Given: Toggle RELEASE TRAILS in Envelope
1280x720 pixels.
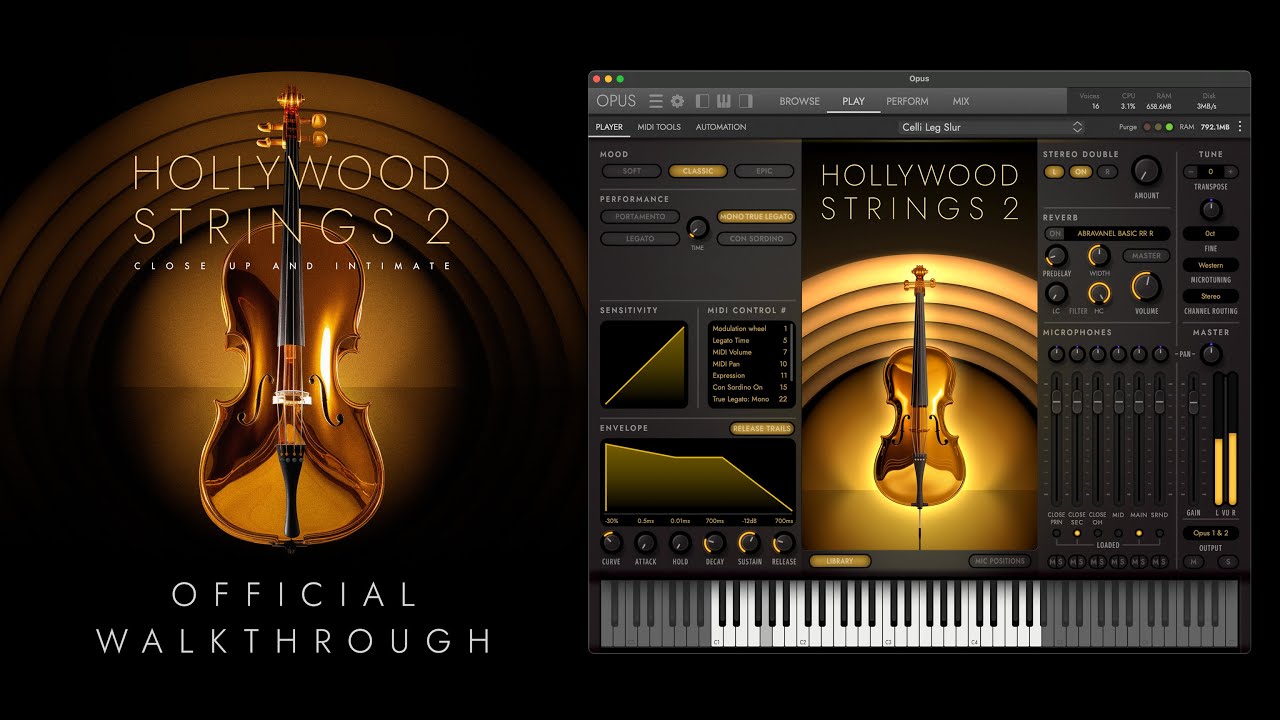Looking at the screenshot, I should pyautogui.click(x=762, y=428).
